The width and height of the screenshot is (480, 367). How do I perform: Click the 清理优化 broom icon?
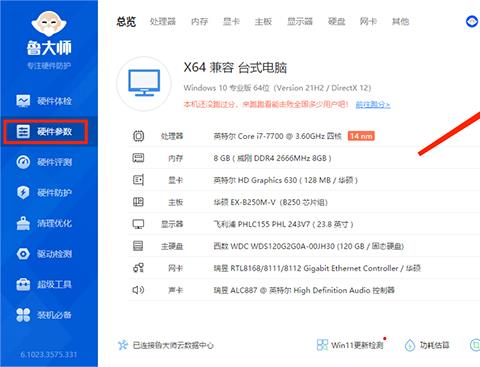pos(23,223)
